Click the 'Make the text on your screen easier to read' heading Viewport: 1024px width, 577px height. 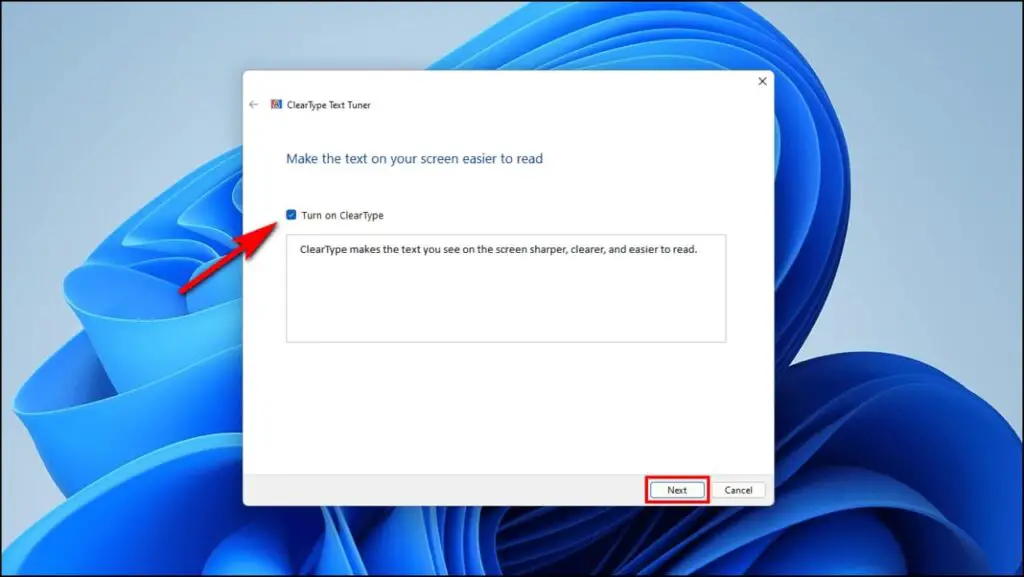click(x=414, y=159)
